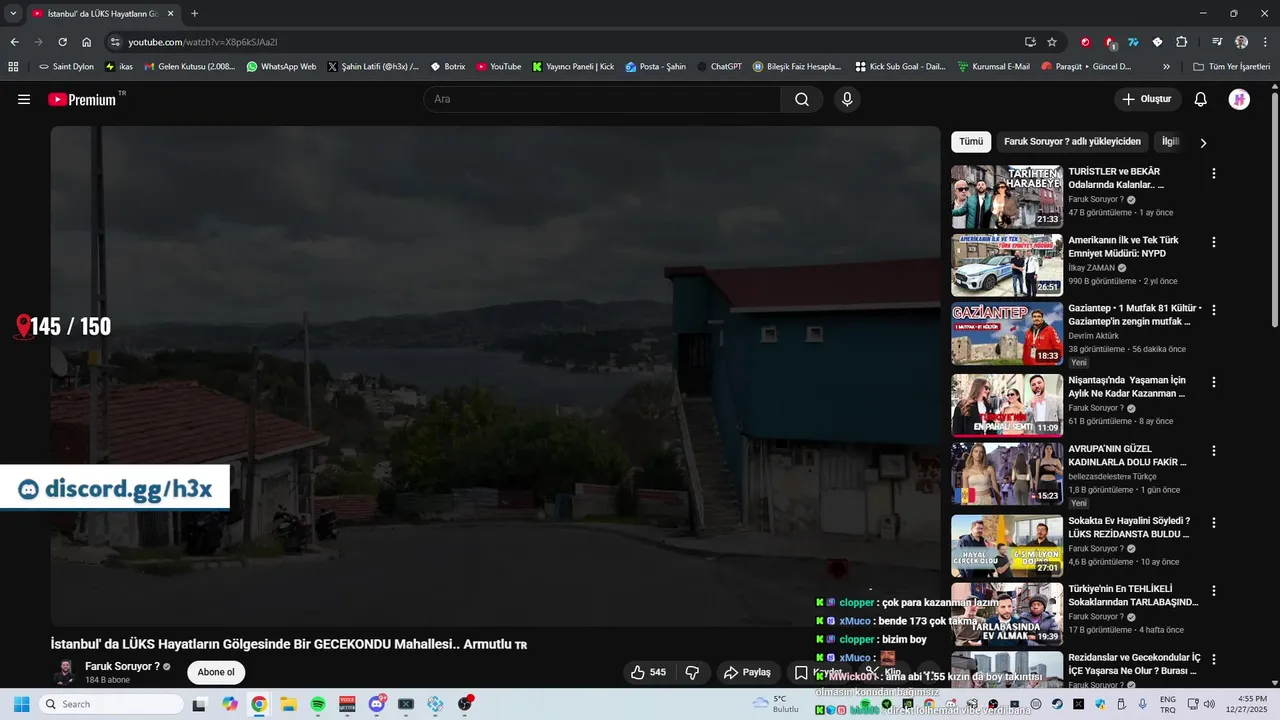Open taskbar weather widget 5°C Bulutlu
This screenshot has height=720, width=1280.
pos(776,704)
